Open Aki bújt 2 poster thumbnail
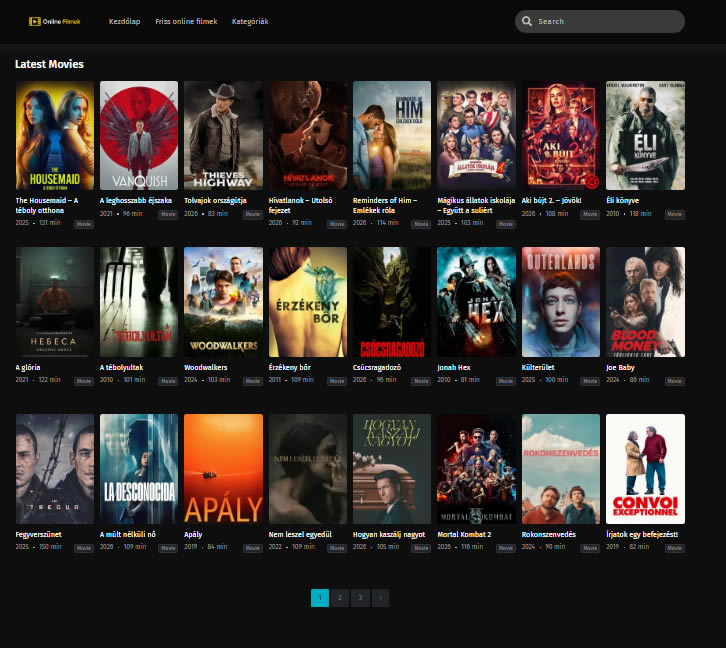The width and height of the screenshot is (726, 648). tap(561, 136)
